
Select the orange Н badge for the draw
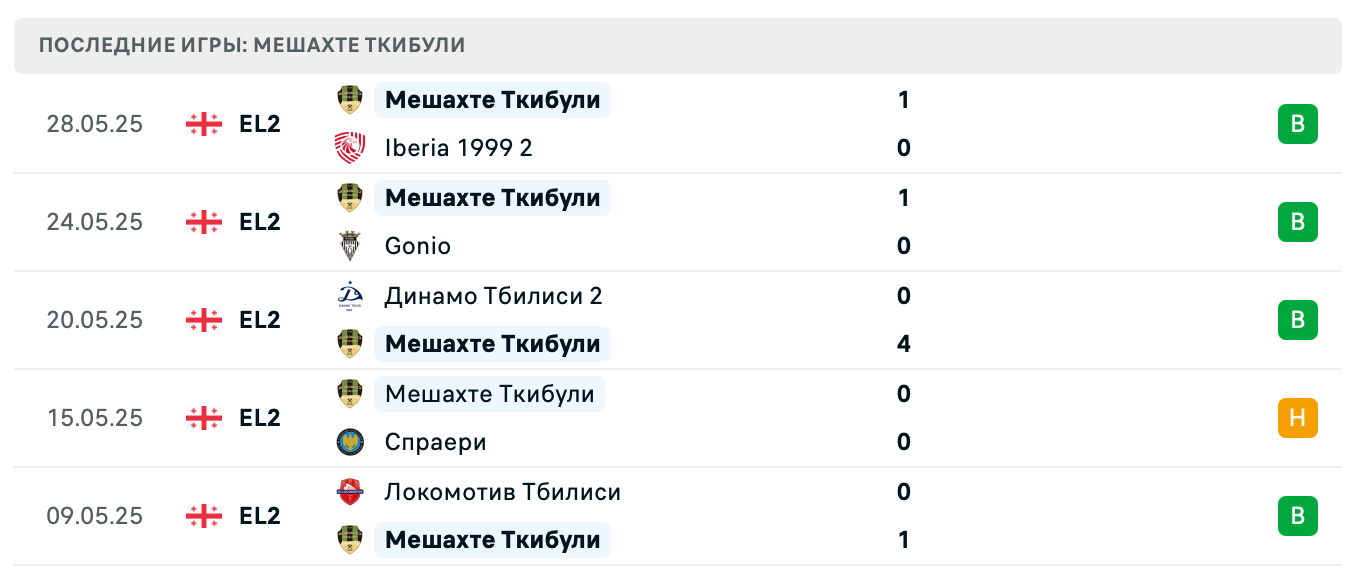(x=1297, y=418)
